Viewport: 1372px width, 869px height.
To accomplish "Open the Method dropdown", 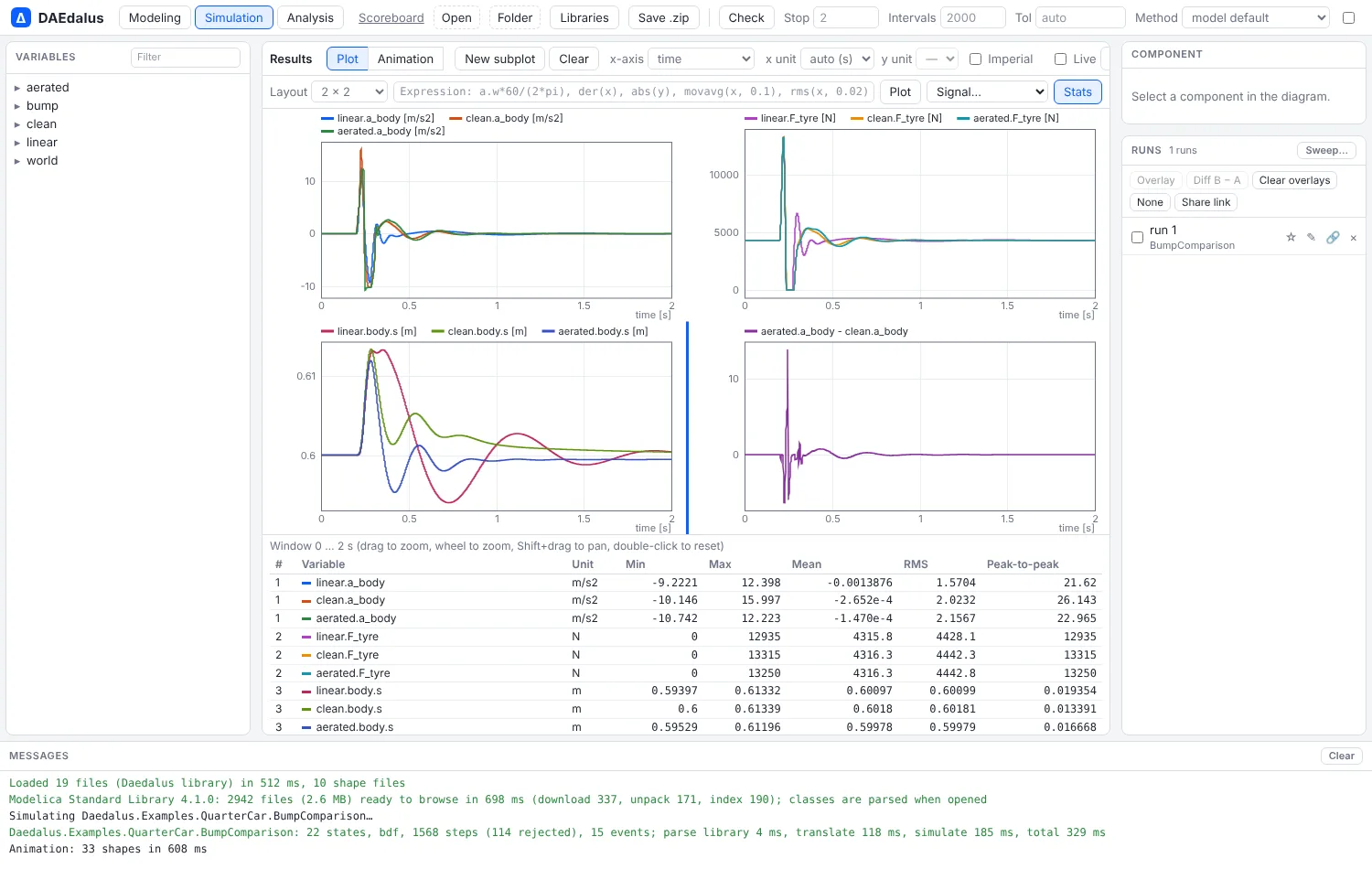I will click(1256, 17).
